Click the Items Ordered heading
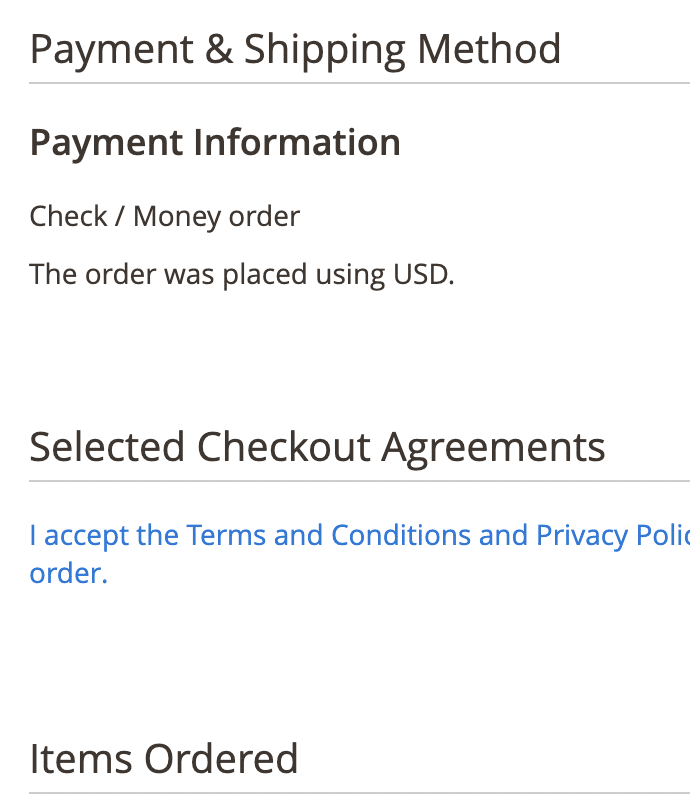Image resolution: width=690 pixels, height=806 pixels. pyautogui.click(x=164, y=759)
